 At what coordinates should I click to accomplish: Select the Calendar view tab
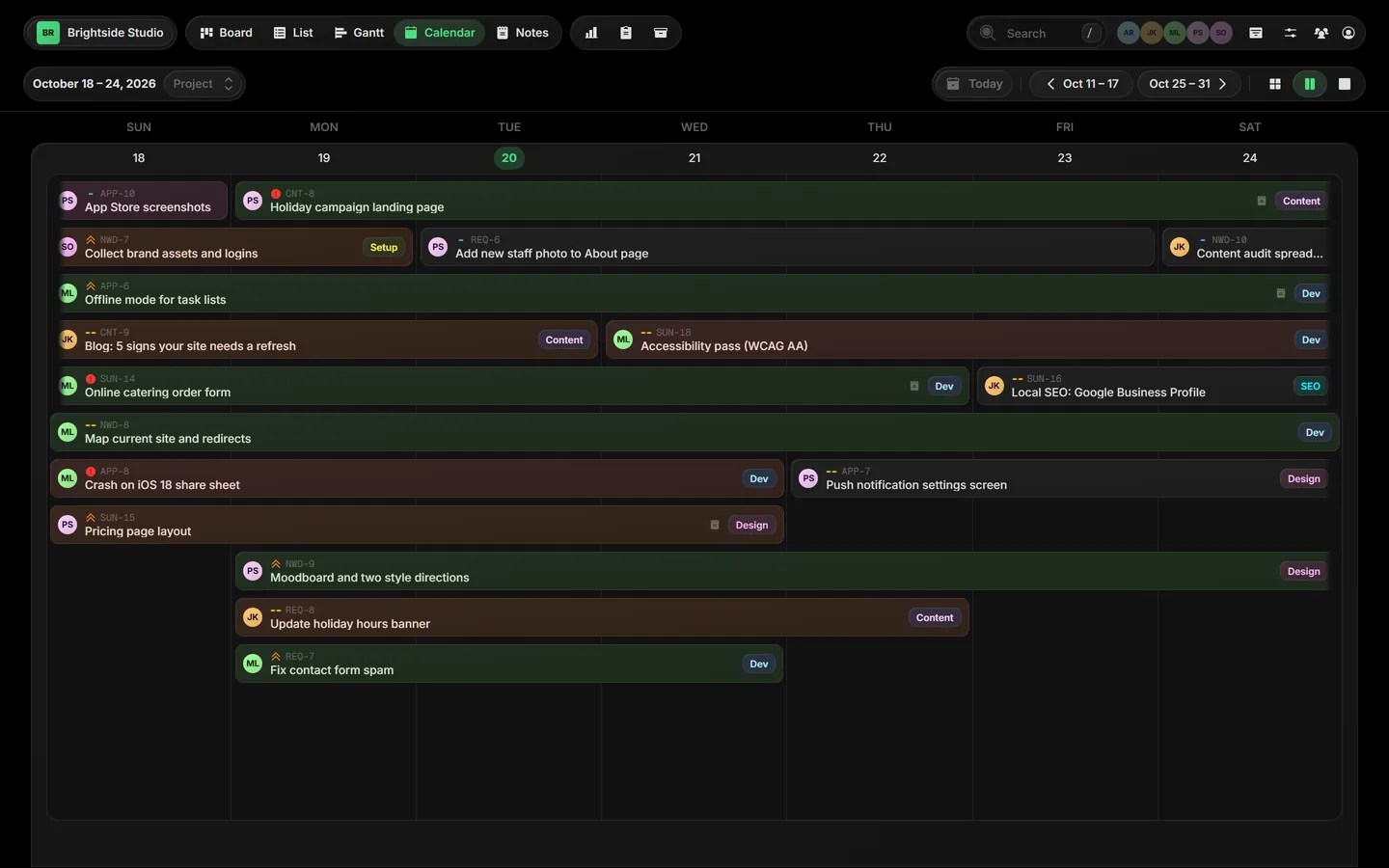(x=440, y=33)
